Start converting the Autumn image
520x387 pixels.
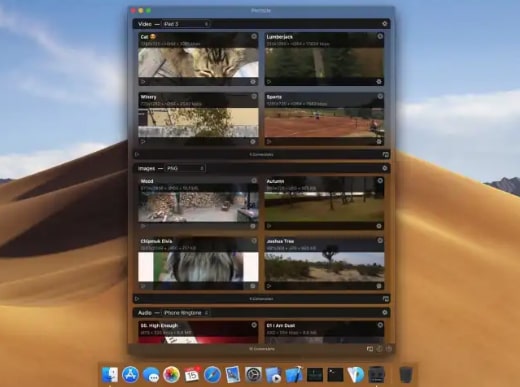coord(269,226)
